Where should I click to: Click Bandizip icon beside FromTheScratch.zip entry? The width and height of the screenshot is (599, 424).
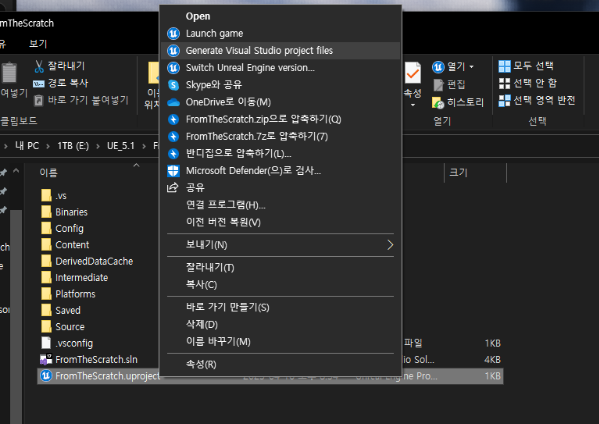tap(173, 119)
